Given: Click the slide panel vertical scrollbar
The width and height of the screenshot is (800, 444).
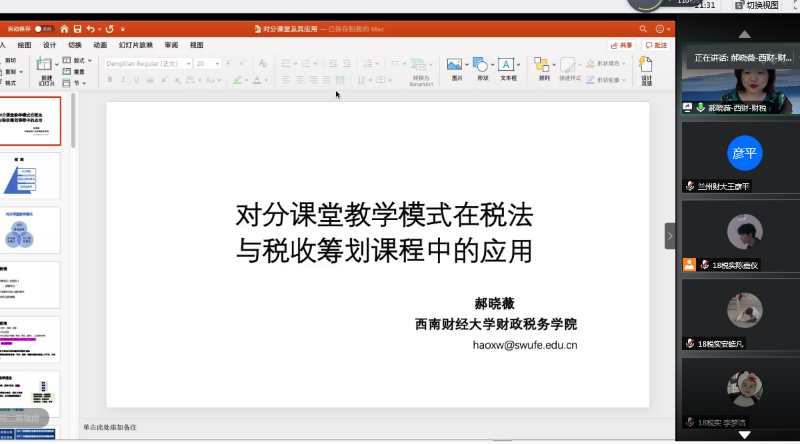Looking at the screenshot, I should 73,121.
